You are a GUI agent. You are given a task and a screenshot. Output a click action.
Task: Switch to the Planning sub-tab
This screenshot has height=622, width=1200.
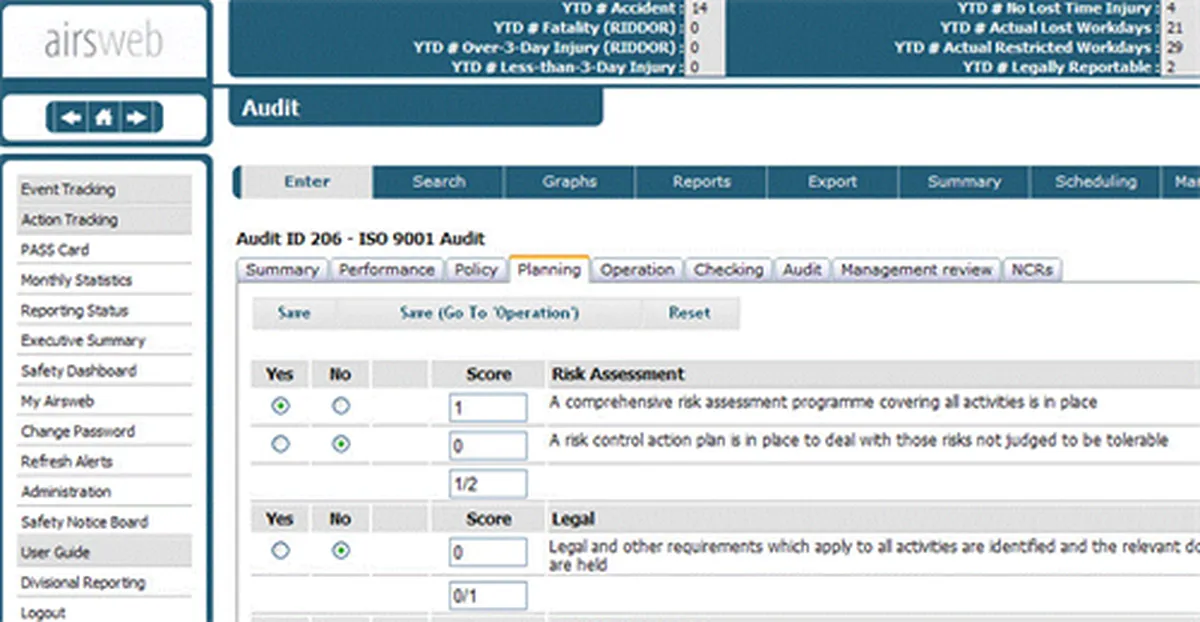(549, 270)
